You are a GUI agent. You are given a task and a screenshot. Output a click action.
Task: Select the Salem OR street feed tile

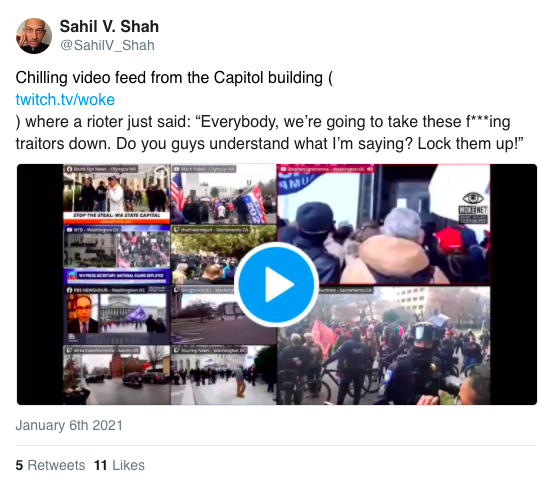(117, 375)
